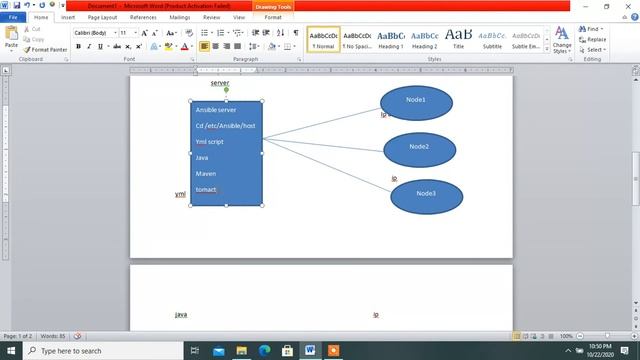Toggle Show/Hide paragraph marks
Viewport: 640px width, 360px height.
(x=296, y=33)
